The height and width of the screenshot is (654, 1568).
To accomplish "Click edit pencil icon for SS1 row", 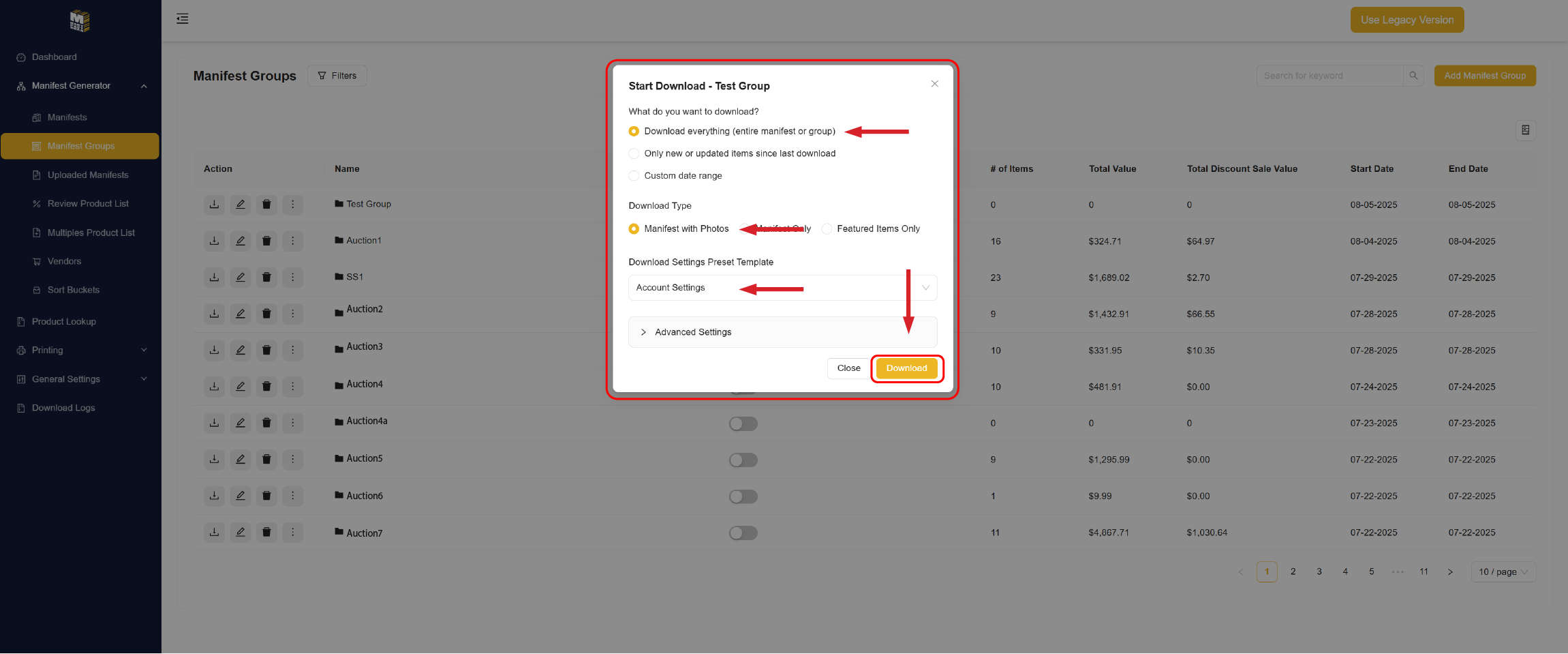I will (x=241, y=277).
